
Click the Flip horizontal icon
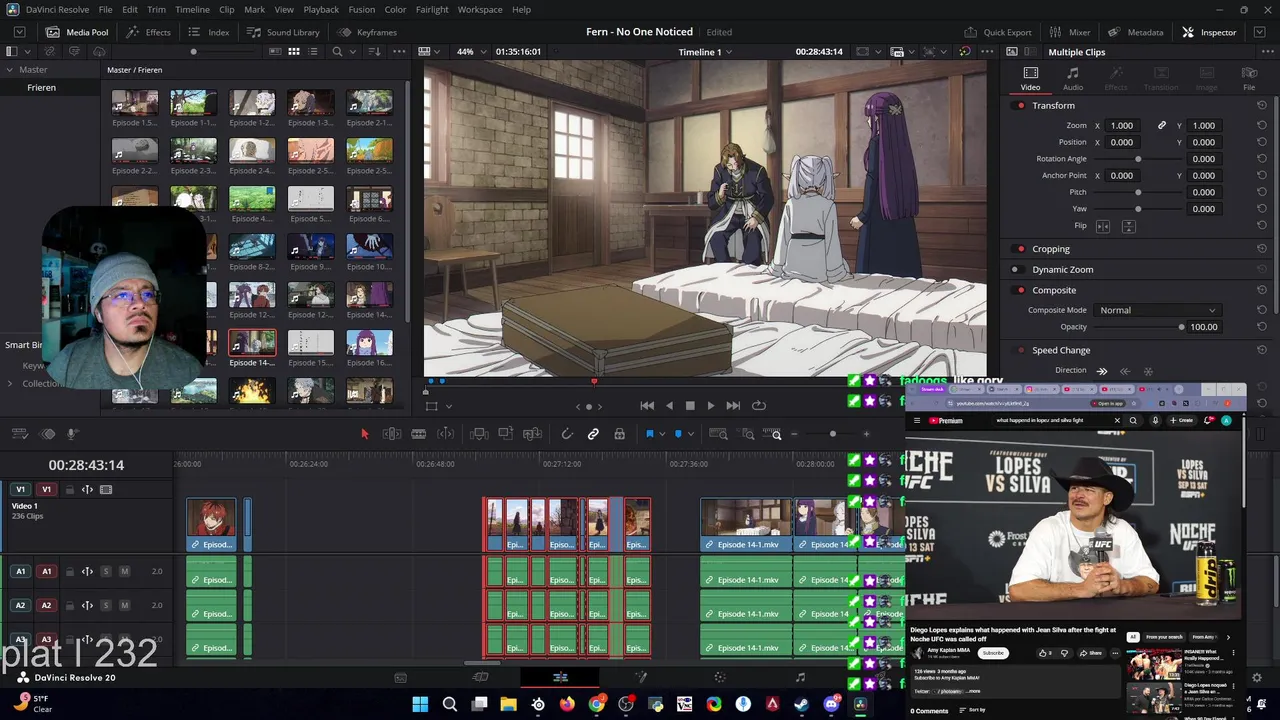[1103, 226]
